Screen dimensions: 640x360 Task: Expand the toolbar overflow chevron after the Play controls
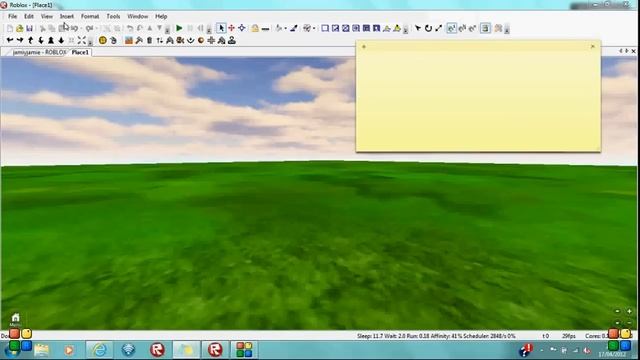[209, 29]
